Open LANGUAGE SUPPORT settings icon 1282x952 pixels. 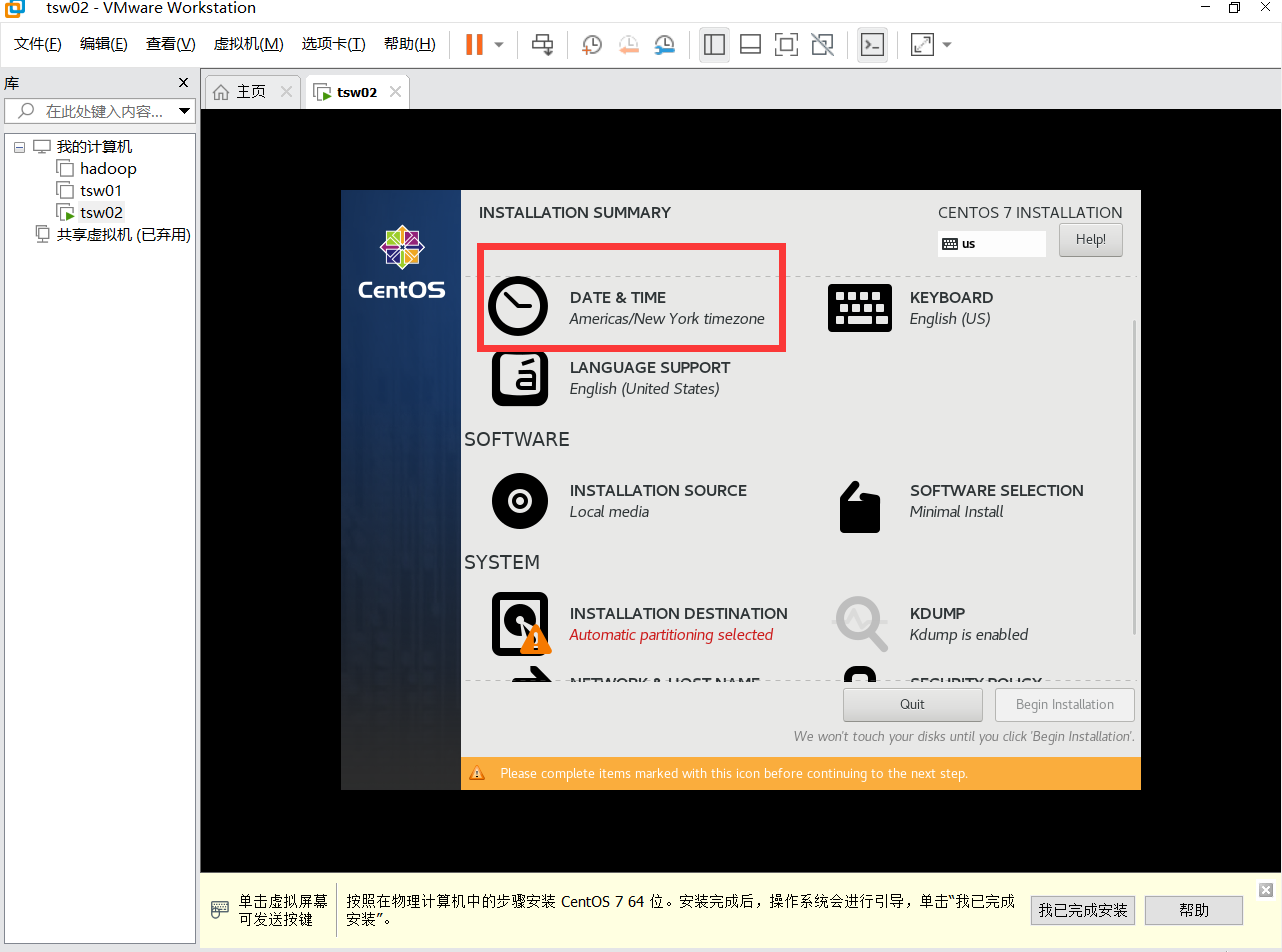[x=520, y=378]
